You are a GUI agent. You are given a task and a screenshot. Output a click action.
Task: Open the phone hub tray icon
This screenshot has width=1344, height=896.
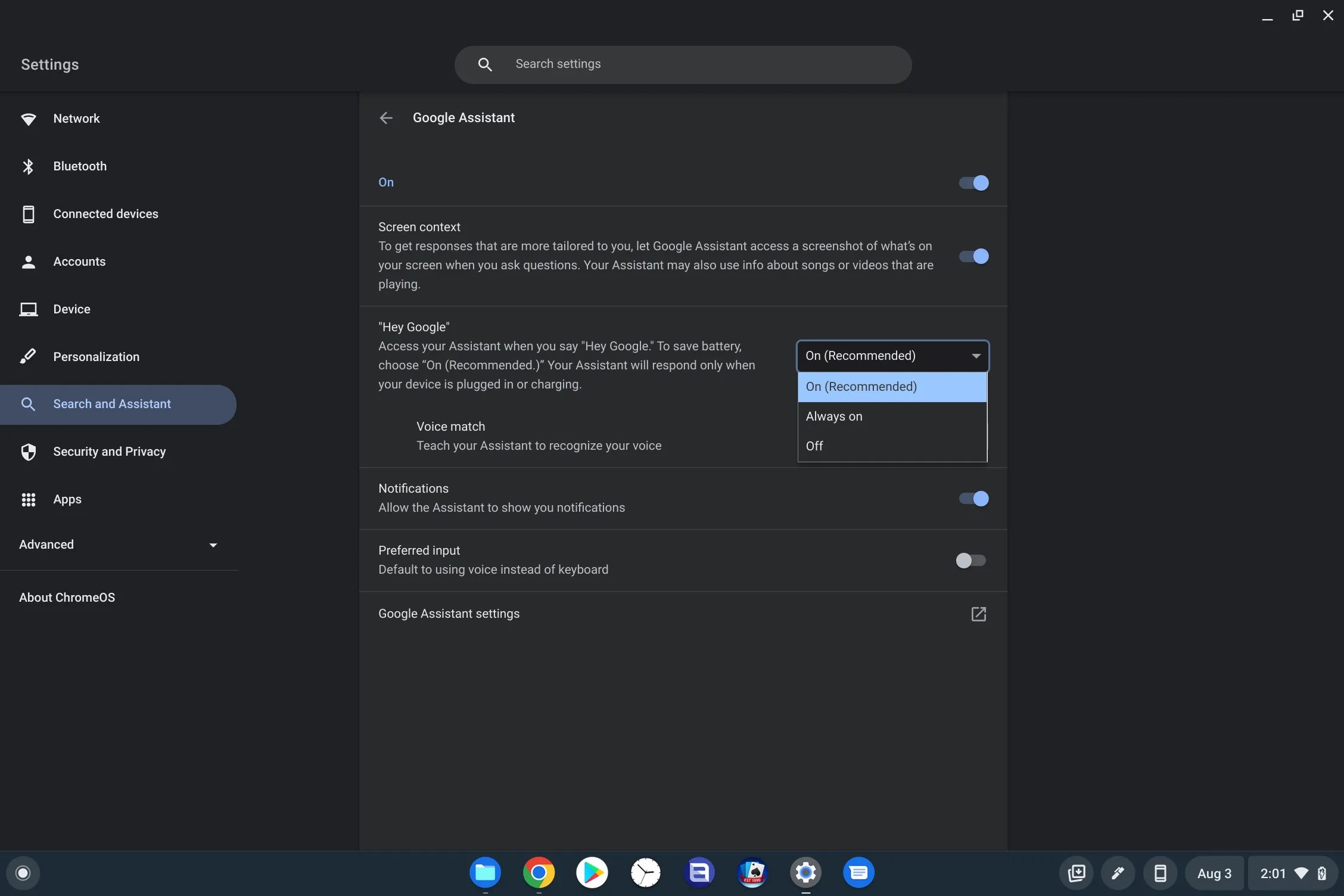(1160, 873)
